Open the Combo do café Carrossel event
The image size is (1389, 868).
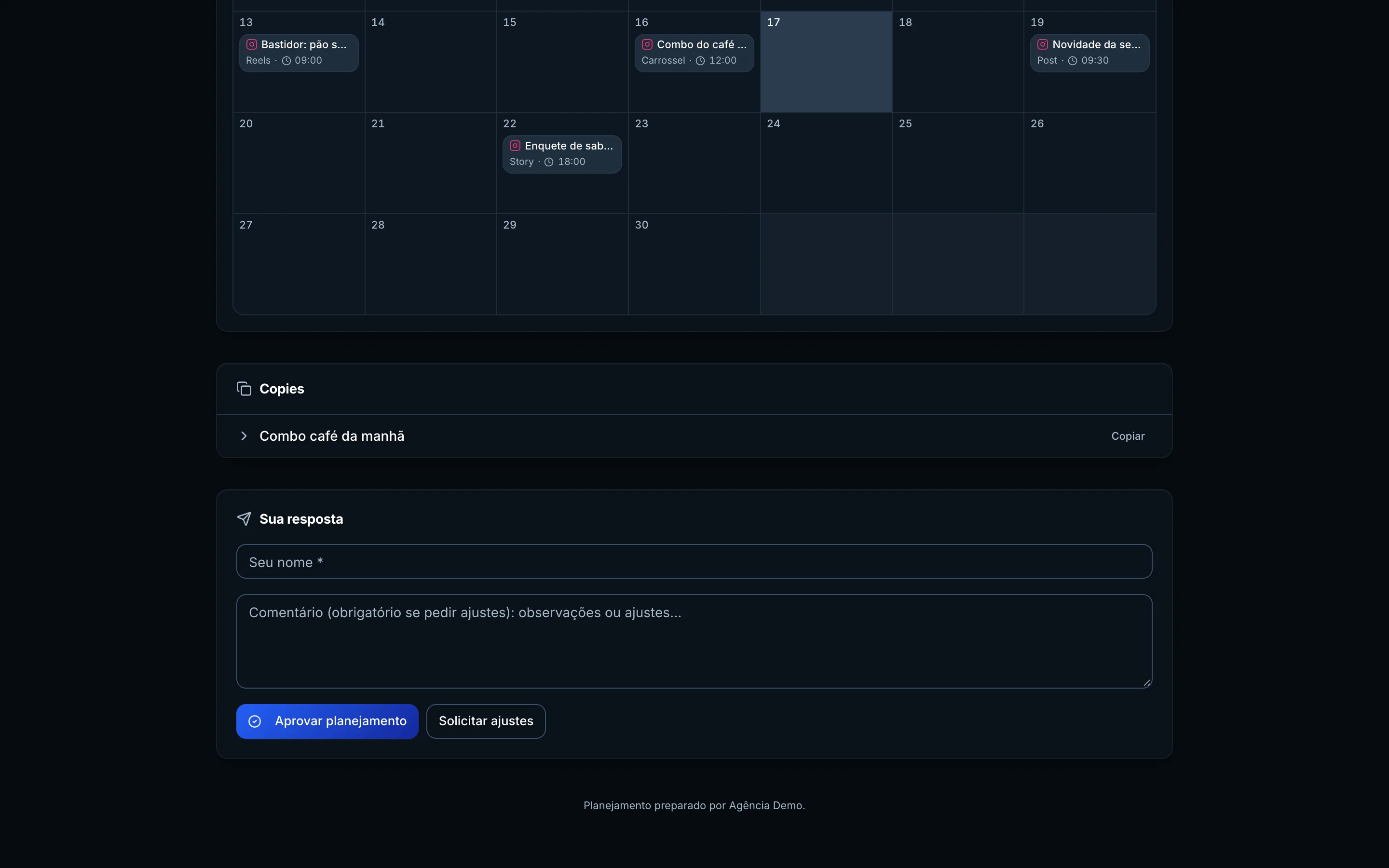click(x=694, y=53)
